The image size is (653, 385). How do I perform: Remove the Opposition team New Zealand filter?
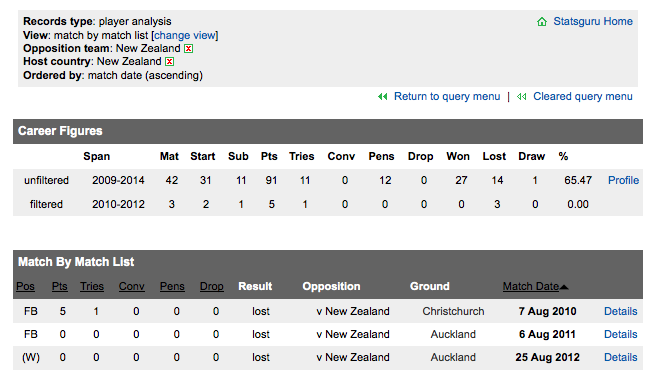(x=189, y=49)
